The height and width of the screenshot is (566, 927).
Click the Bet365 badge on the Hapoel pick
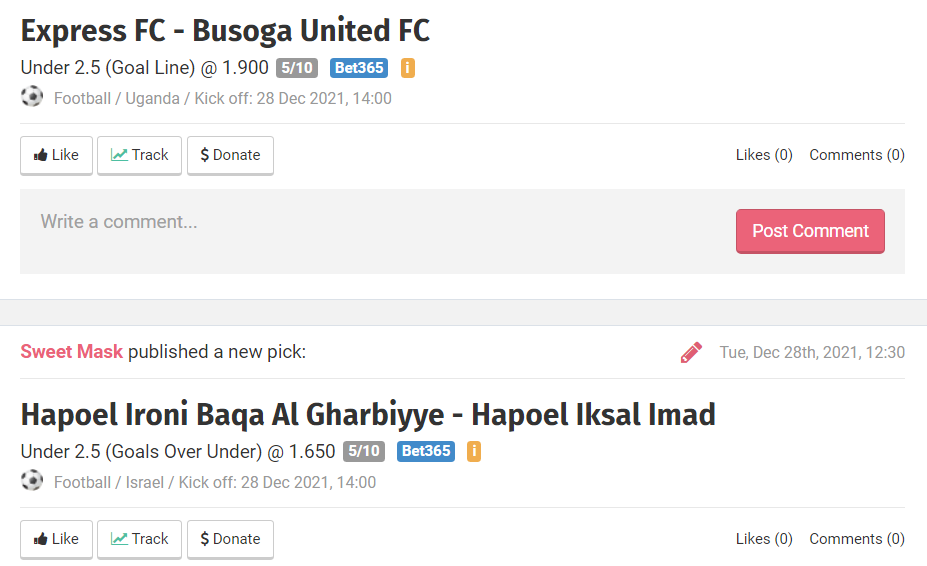pos(425,452)
